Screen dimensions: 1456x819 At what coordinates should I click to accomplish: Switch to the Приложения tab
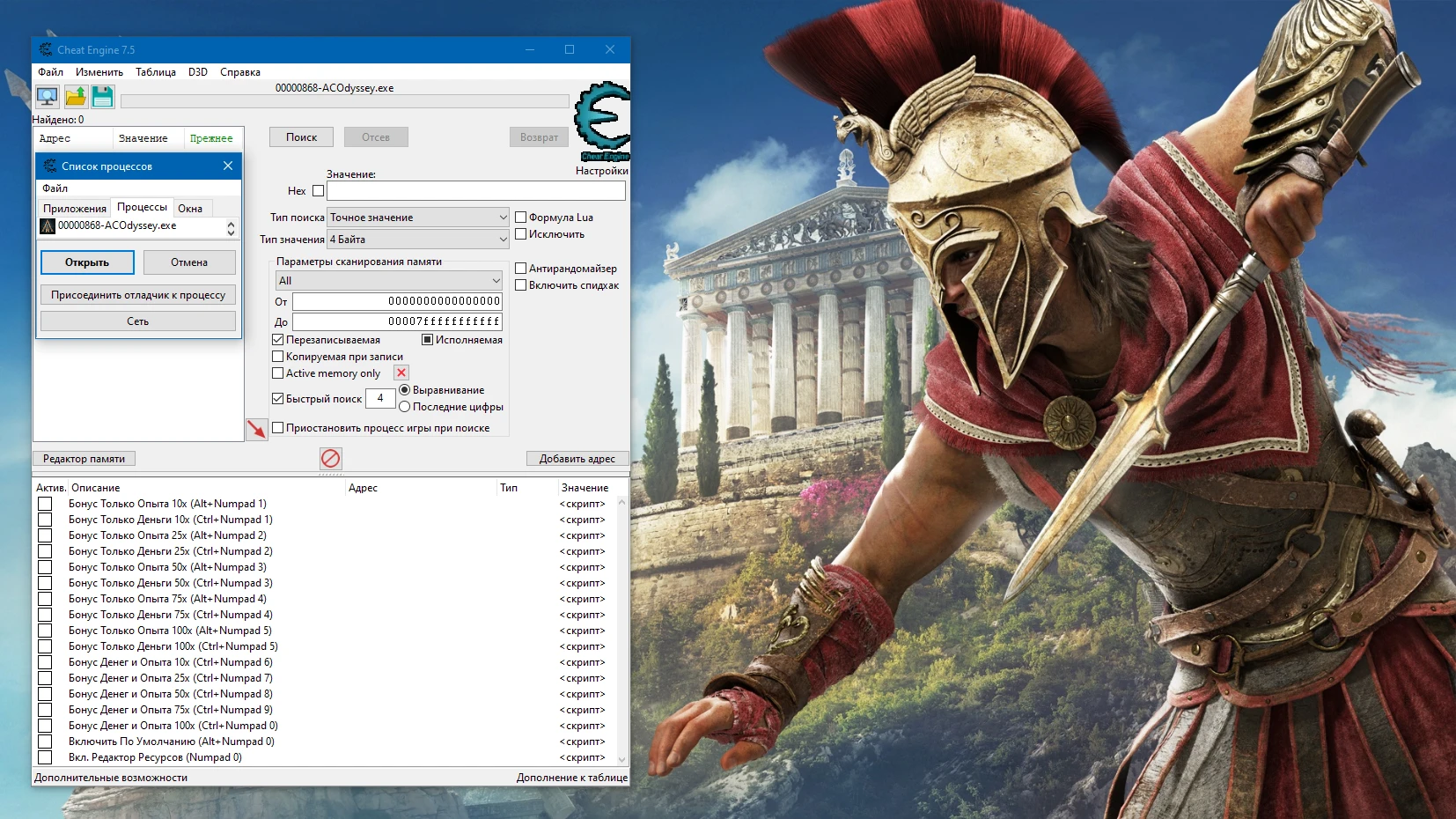coord(74,208)
